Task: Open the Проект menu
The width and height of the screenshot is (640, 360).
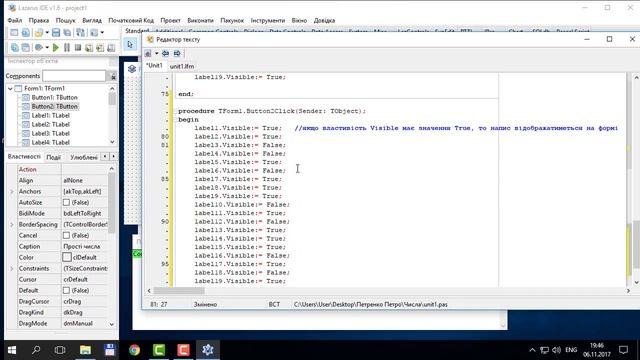Action: pos(170,20)
